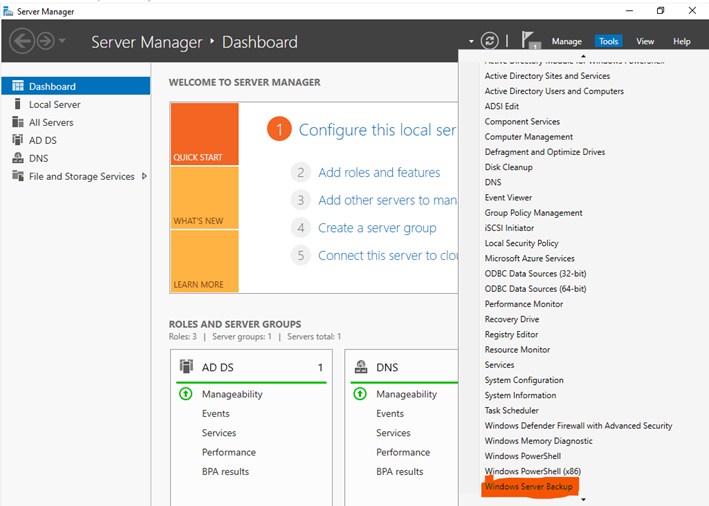
Task: Open the navigation history dropdown arrow
Action: click(x=63, y=41)
